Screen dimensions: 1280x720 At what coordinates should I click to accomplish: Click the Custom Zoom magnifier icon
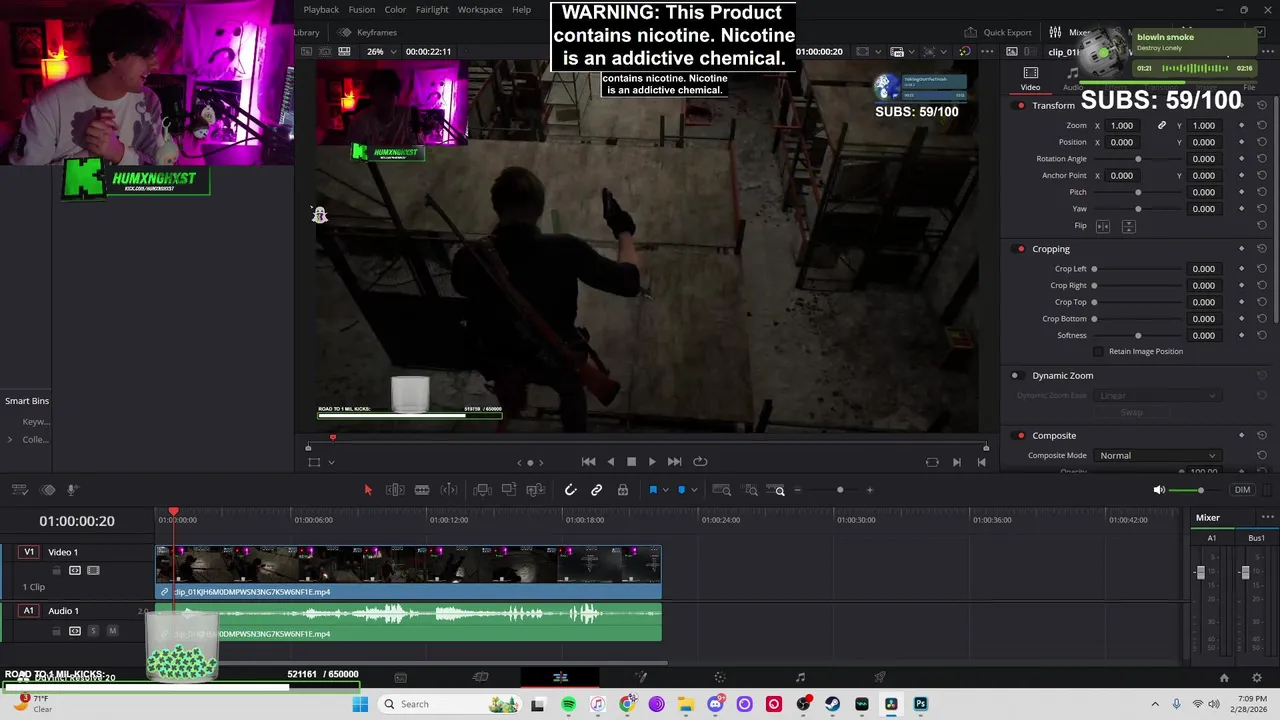[777, 490]
